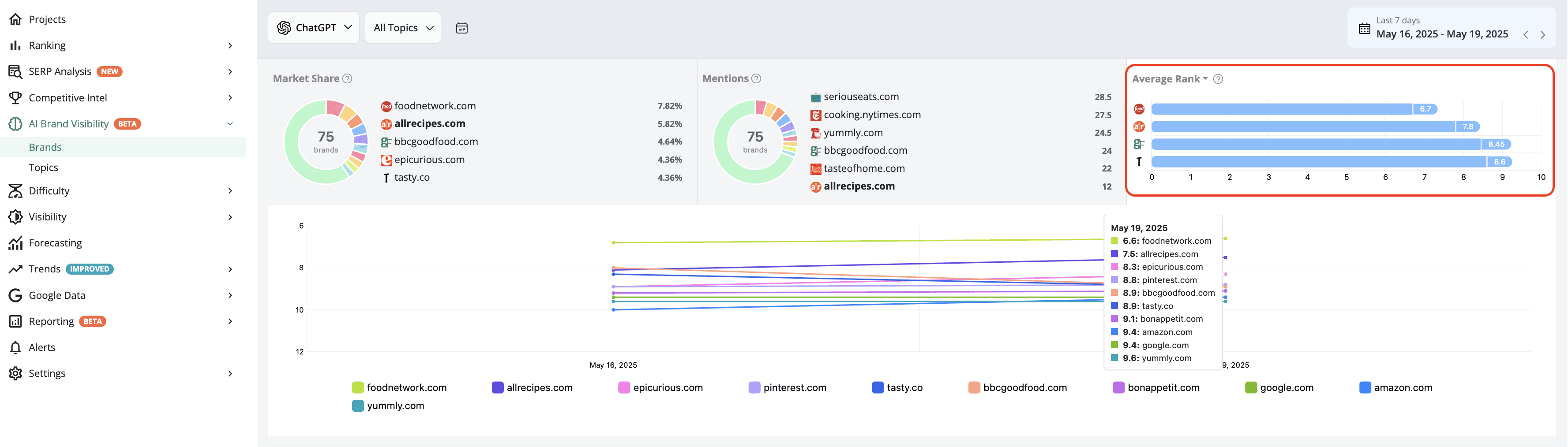Click the tasteofhome.com favicon in Mentions
1568x447 pixels.
816,169
